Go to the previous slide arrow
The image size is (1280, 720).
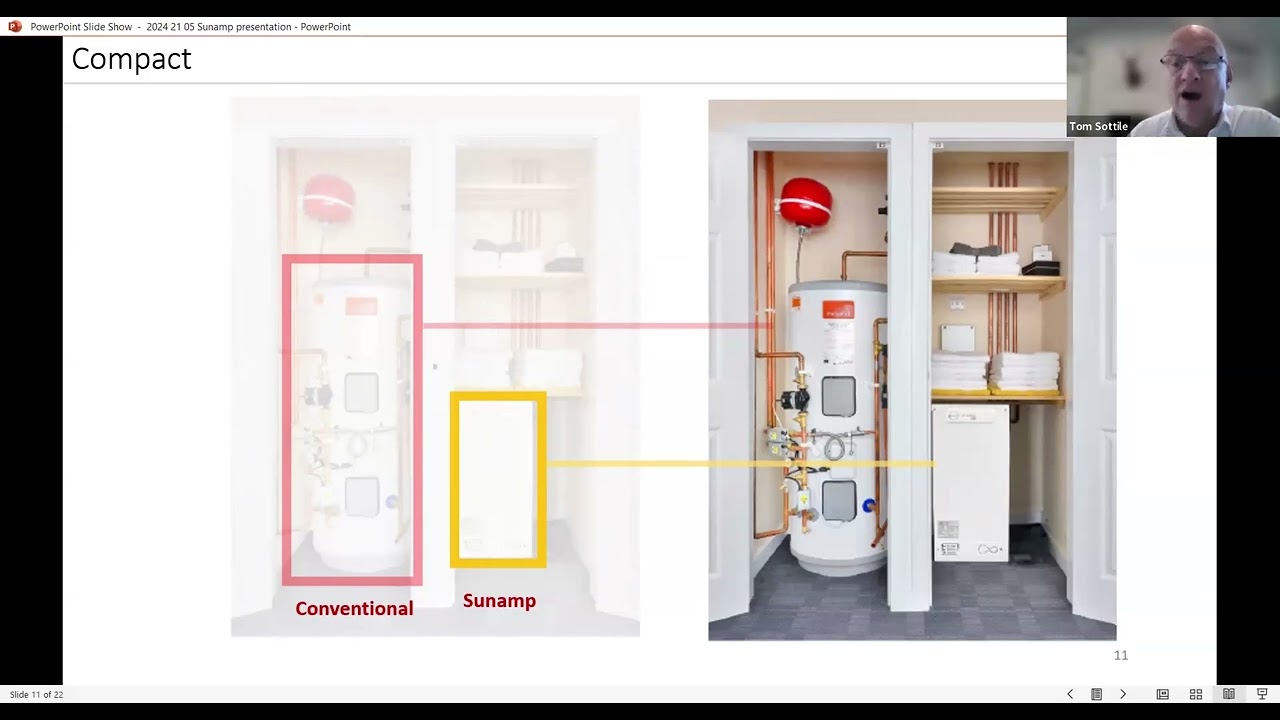pyautogui.click(x=1070, y=694)
